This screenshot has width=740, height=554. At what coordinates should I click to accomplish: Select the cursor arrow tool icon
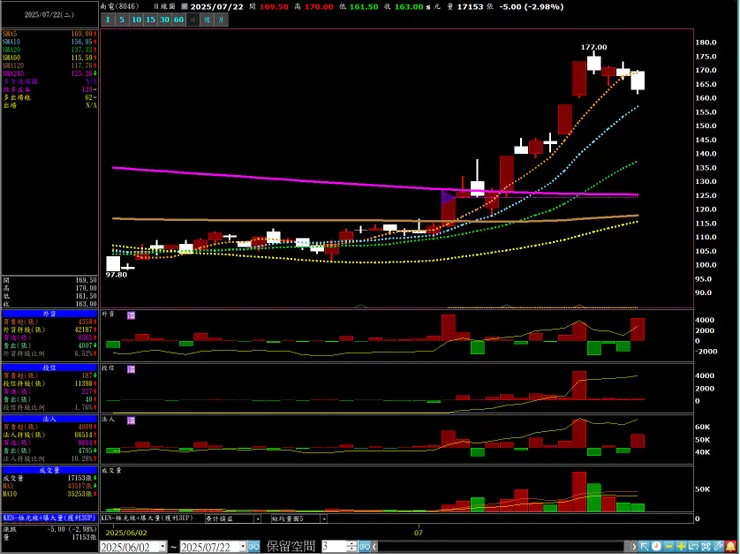coord(644,546)
